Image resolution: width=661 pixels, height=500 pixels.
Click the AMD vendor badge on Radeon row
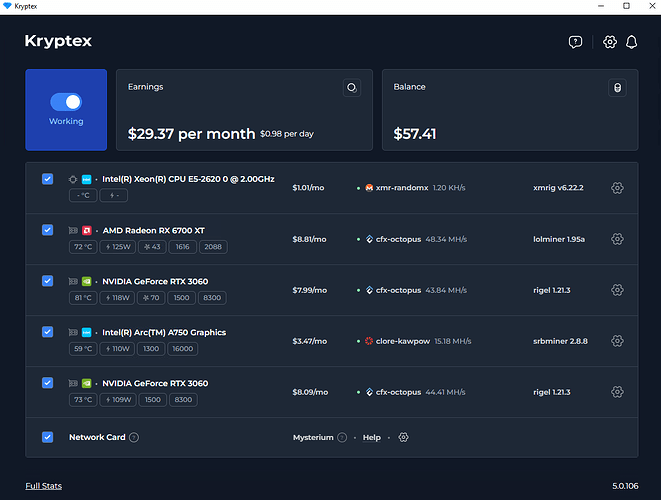[x=86, y=230]
